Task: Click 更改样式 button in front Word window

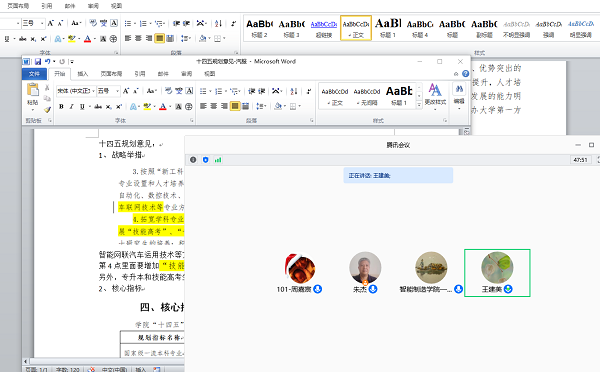Action: pyautogui.click(x=435, y=96)
